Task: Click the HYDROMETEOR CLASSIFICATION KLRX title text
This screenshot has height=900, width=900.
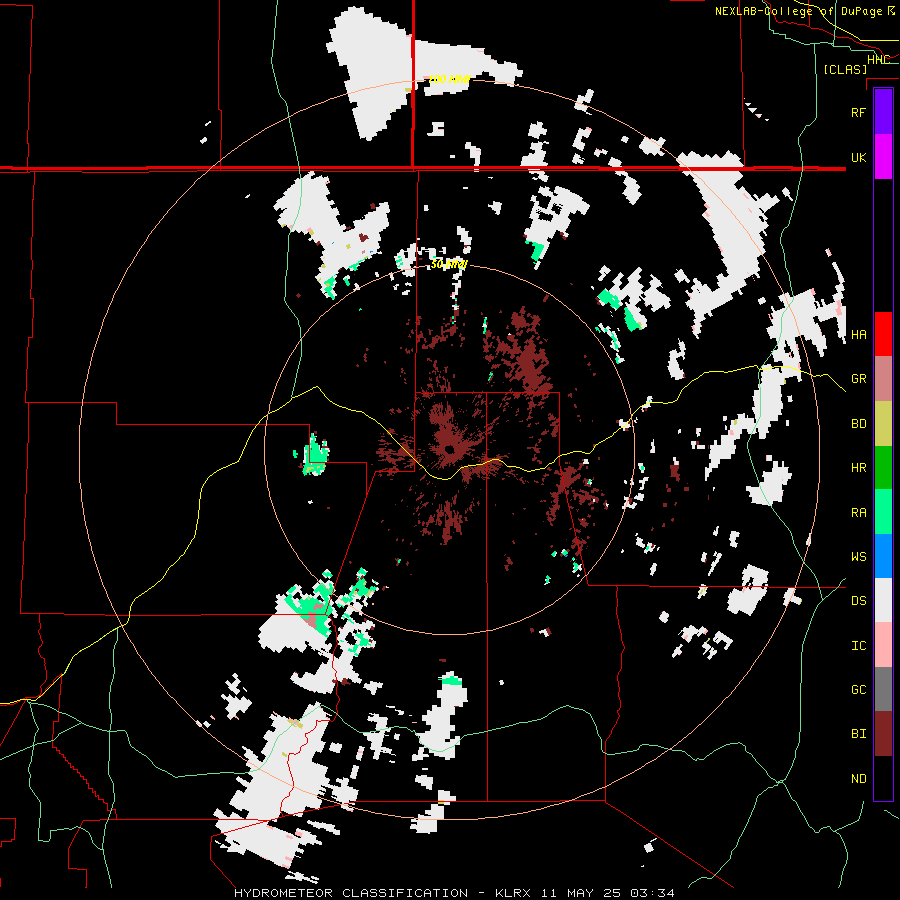Action: click(454, 893)
